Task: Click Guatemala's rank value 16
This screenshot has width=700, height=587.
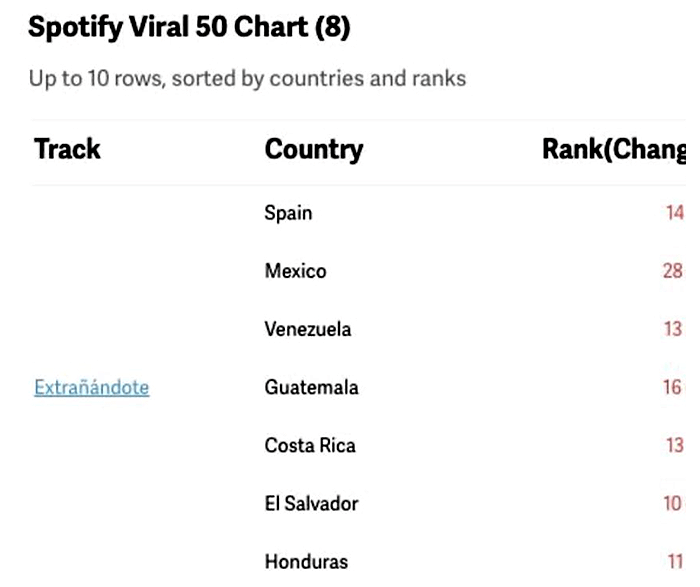Action: (x=673, y=387)
